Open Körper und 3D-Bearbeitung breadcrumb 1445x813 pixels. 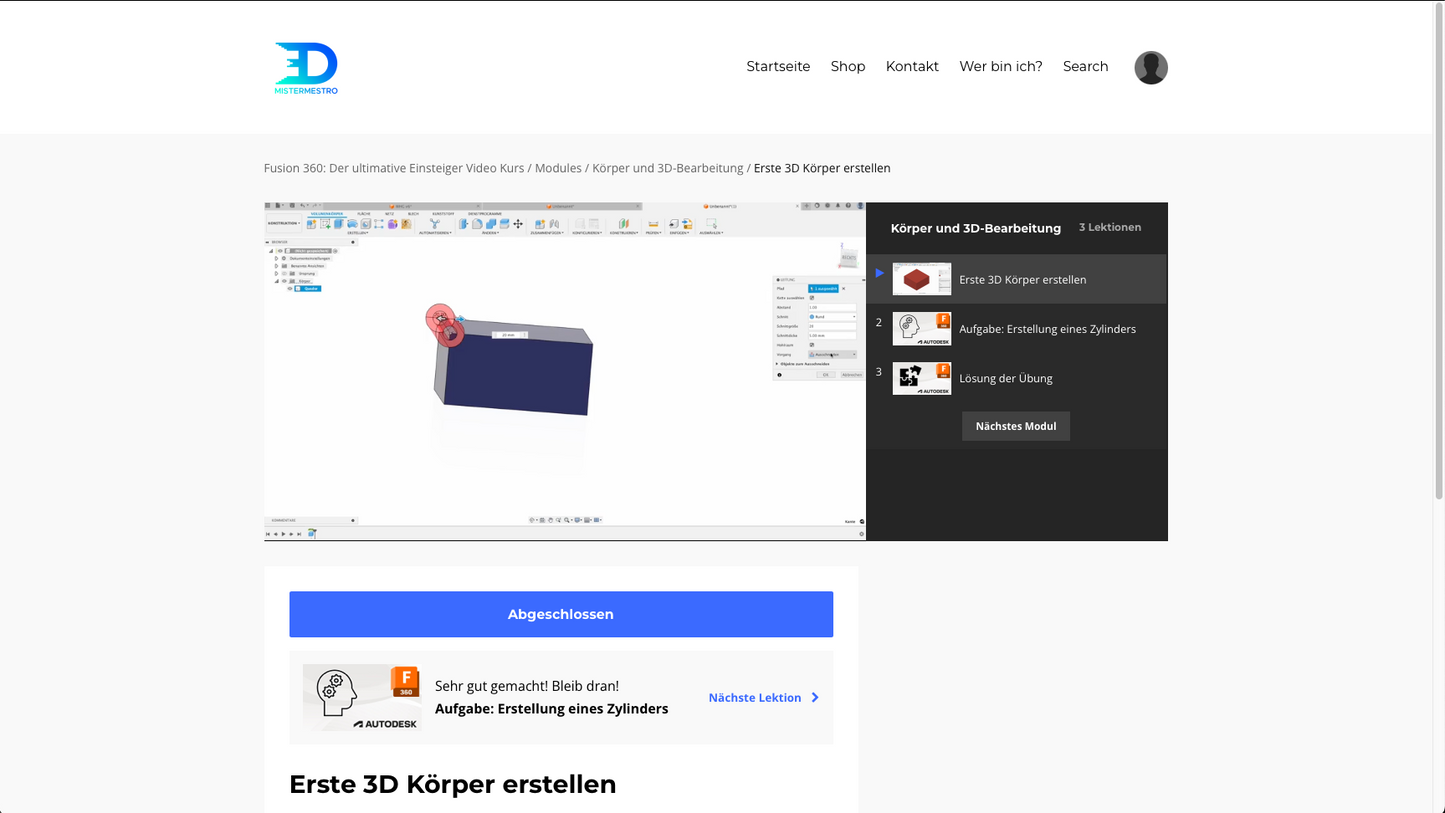pos(668,168)
